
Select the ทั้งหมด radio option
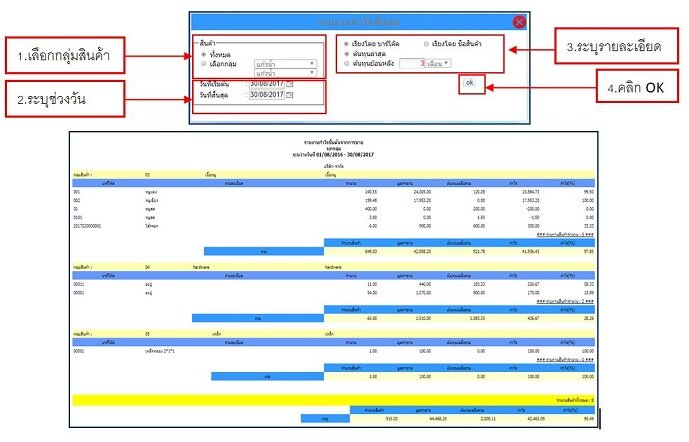[203, 54]
